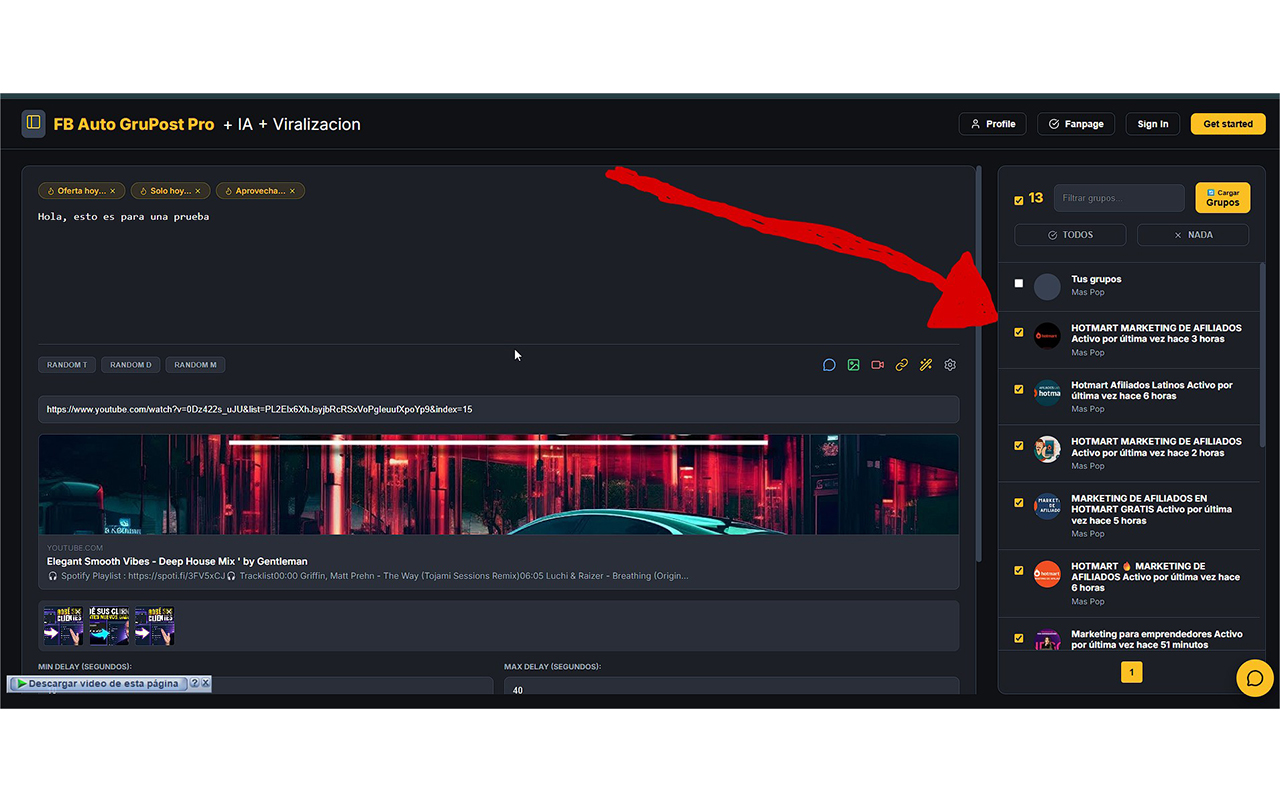This screenshot has height=800, width=1280.
Task: Select the third attached image thumbnail
Action: (x=155, y=626)
